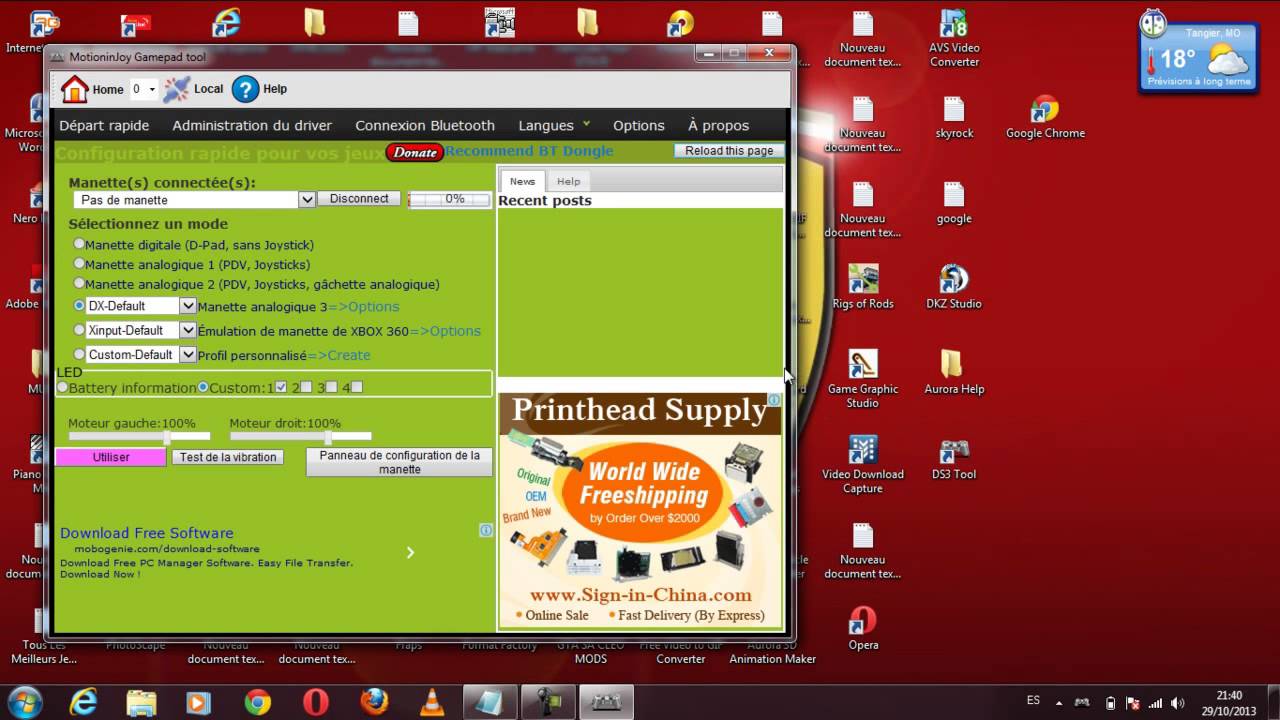Viewport: 1280px width, 720px height.
Task: Click the ad info icon on Printhead Supply banner
Action: [x=774, y=399]
